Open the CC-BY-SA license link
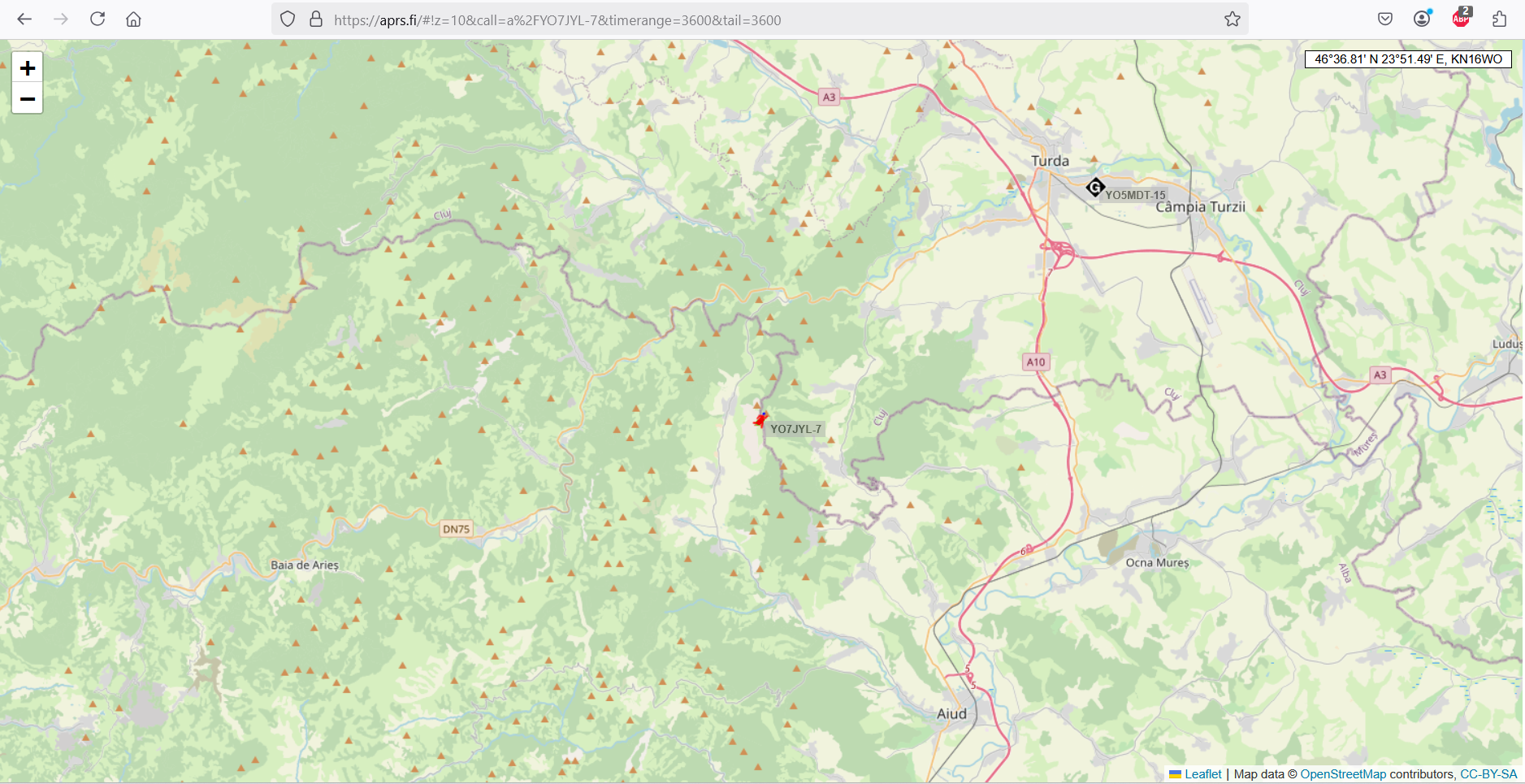This screenshot has height=784, width=1525. coord(1488,774)
